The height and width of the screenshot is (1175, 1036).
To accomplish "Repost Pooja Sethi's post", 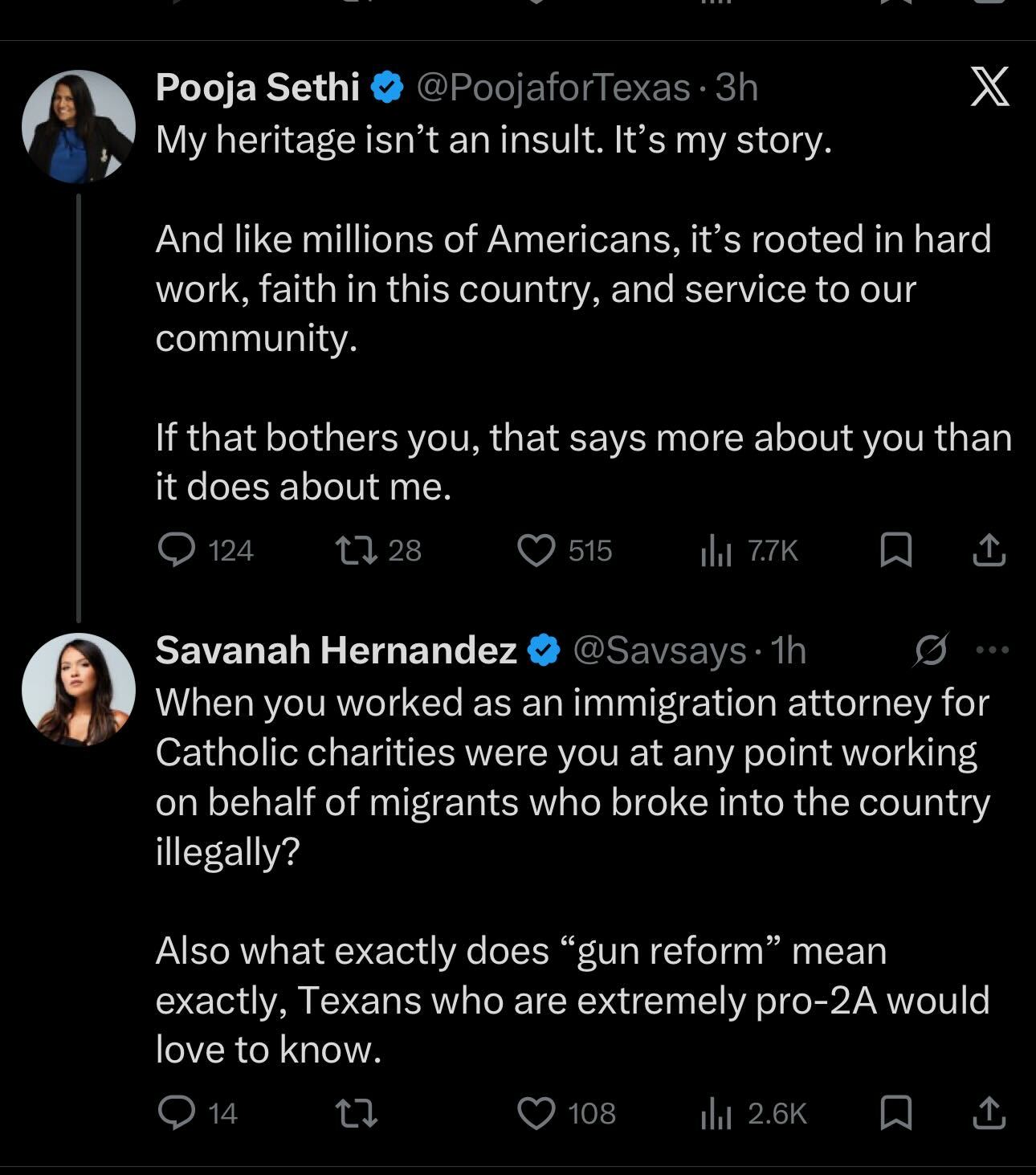I will point(356,550).
